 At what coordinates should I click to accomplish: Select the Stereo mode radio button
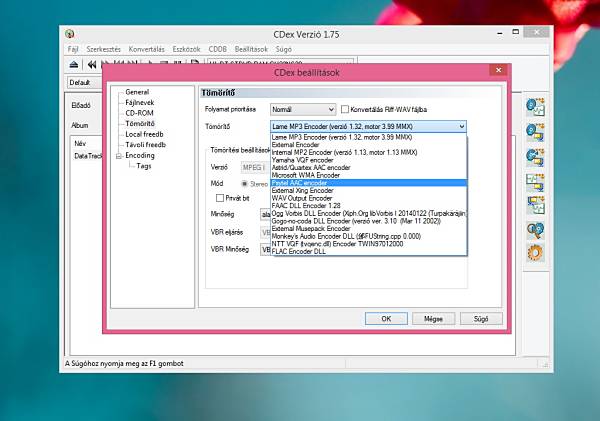[x=244, y=184]
